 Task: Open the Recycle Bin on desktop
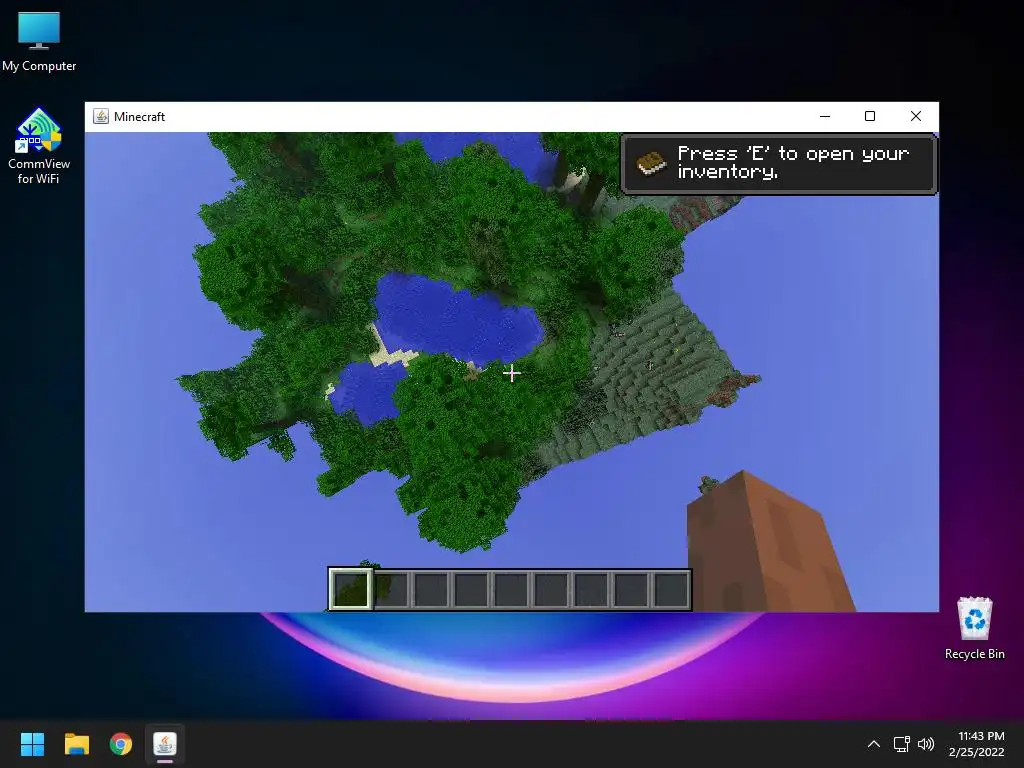(974, 628)
